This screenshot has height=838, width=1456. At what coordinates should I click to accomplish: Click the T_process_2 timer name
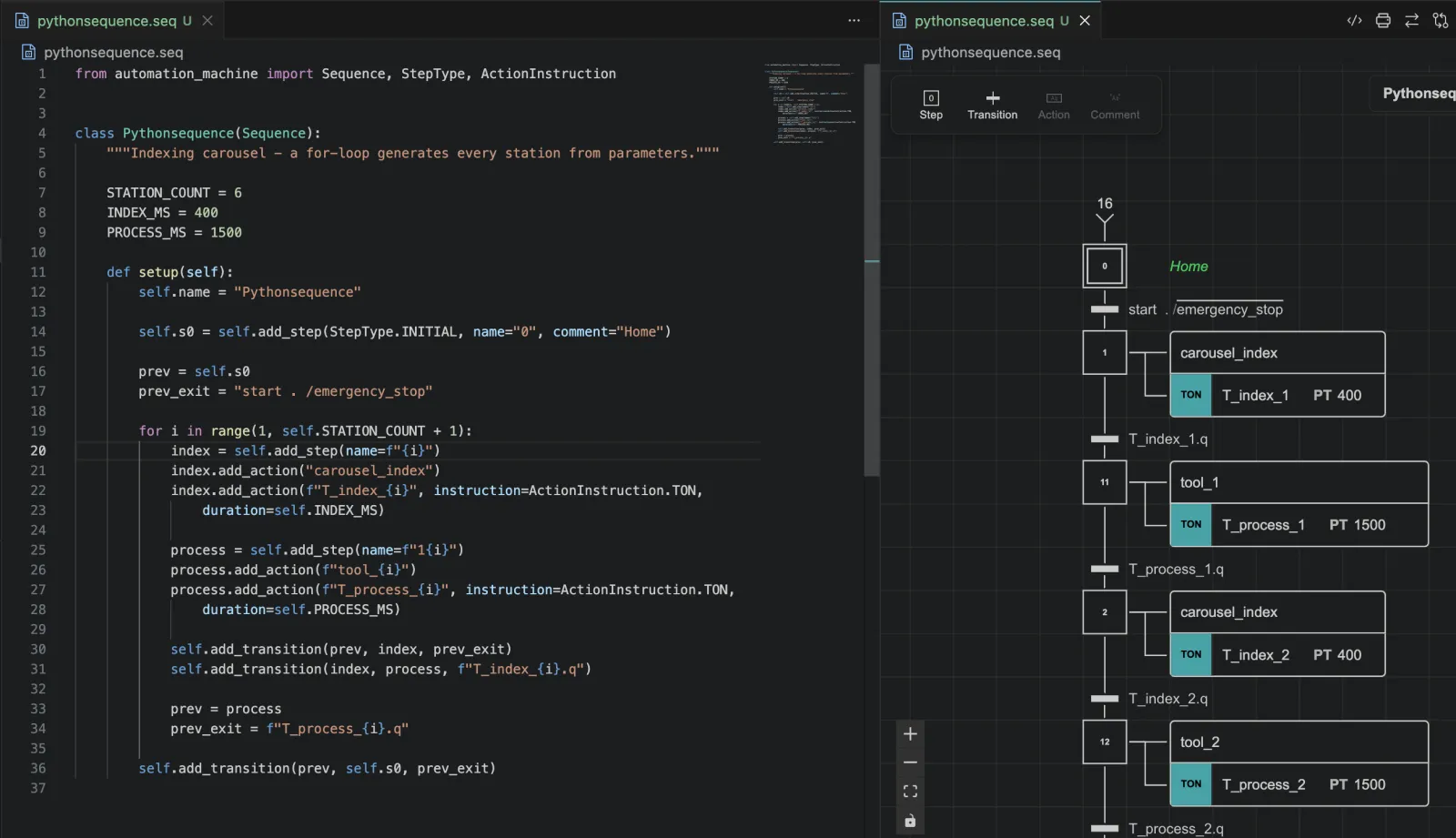(1263, 784)
